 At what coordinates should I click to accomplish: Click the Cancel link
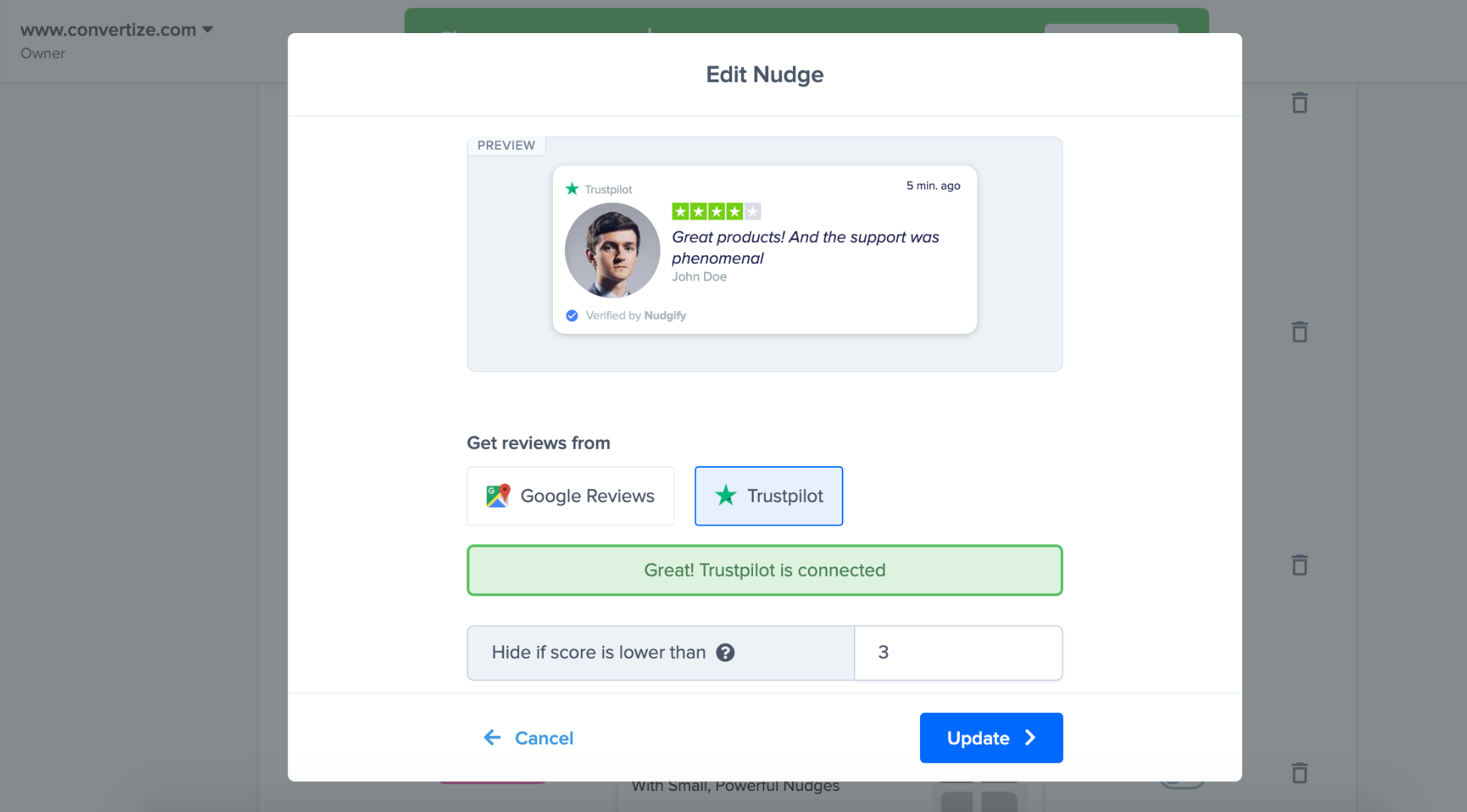coord(544,738)
